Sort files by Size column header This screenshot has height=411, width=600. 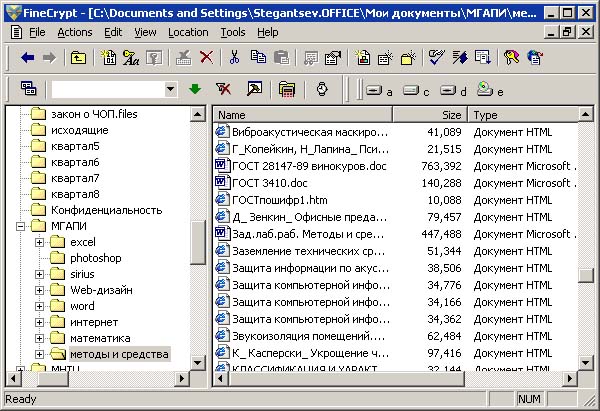(x=430, y=115)
